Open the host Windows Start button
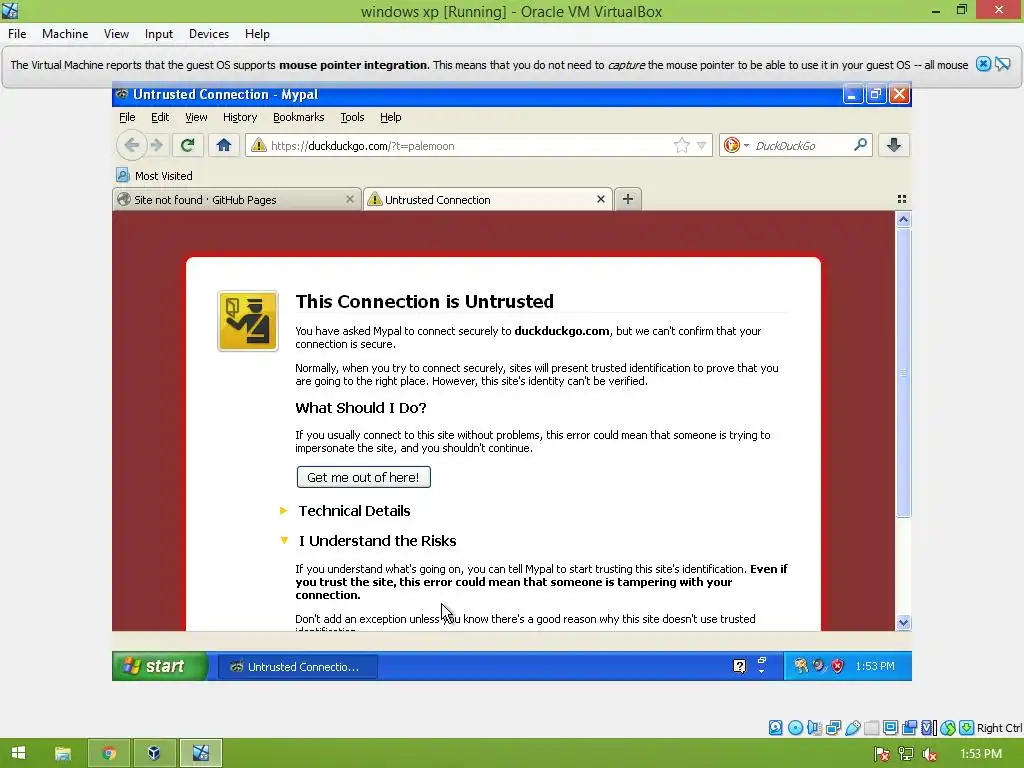The image size is (1024, 768). pyautogui.click(x=18, y=753)
